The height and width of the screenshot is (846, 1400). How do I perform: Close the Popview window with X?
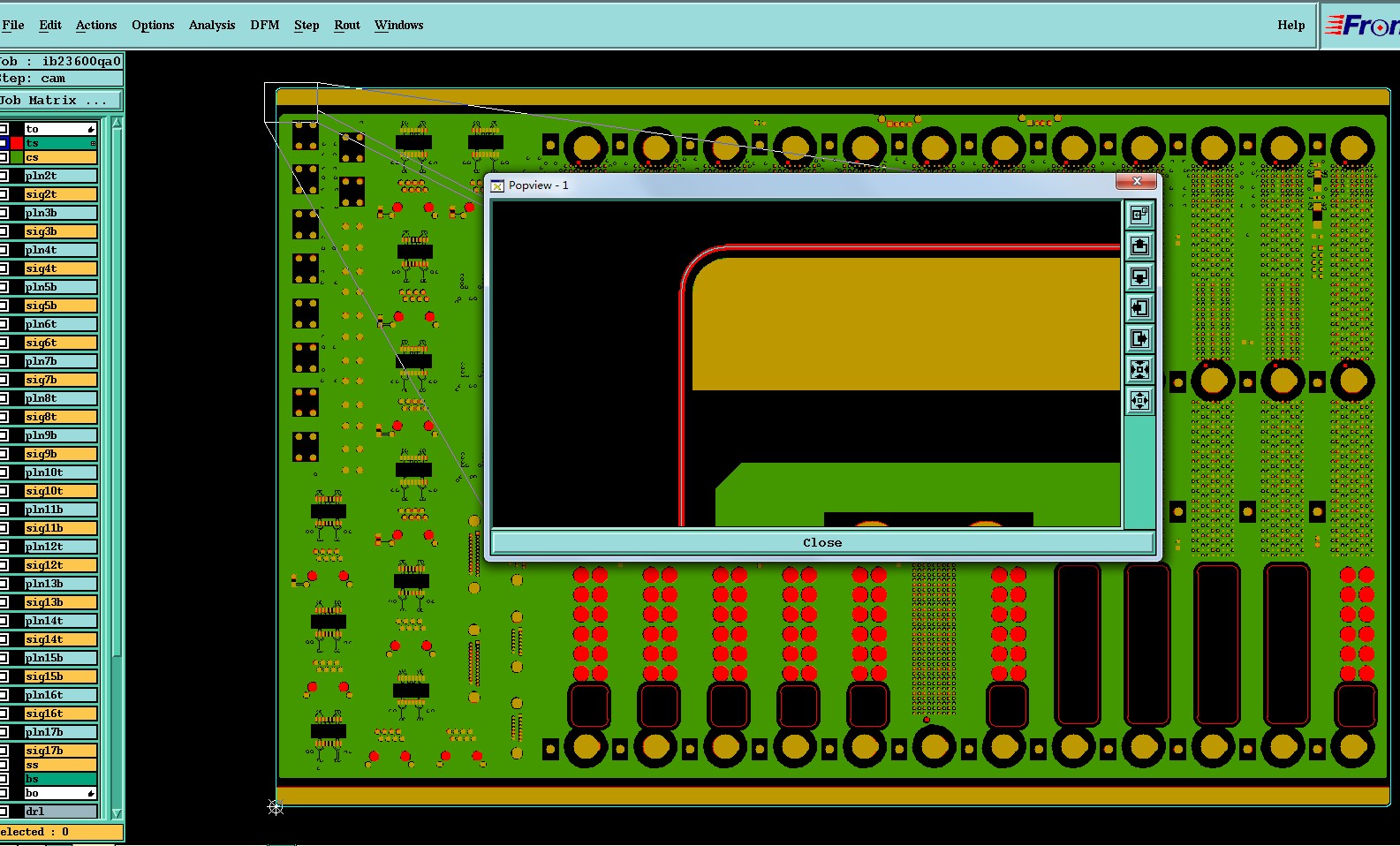pyautogui.click(x=1137, y=181)
